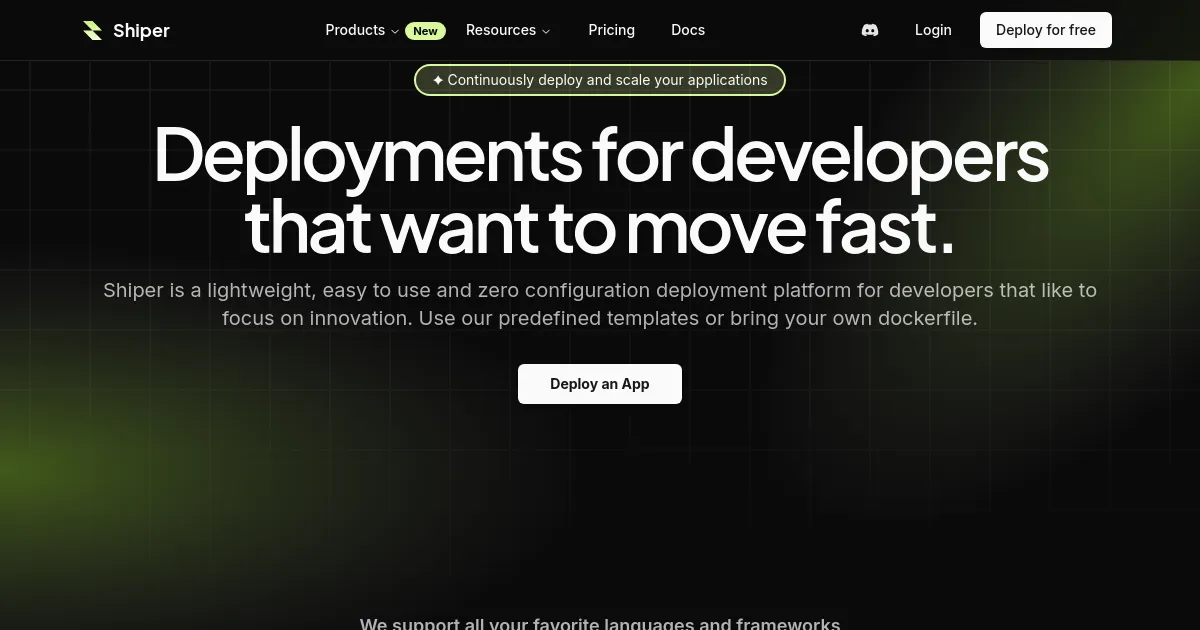
Task: Expand the Resources dropdown chevron
Action: 546,31
